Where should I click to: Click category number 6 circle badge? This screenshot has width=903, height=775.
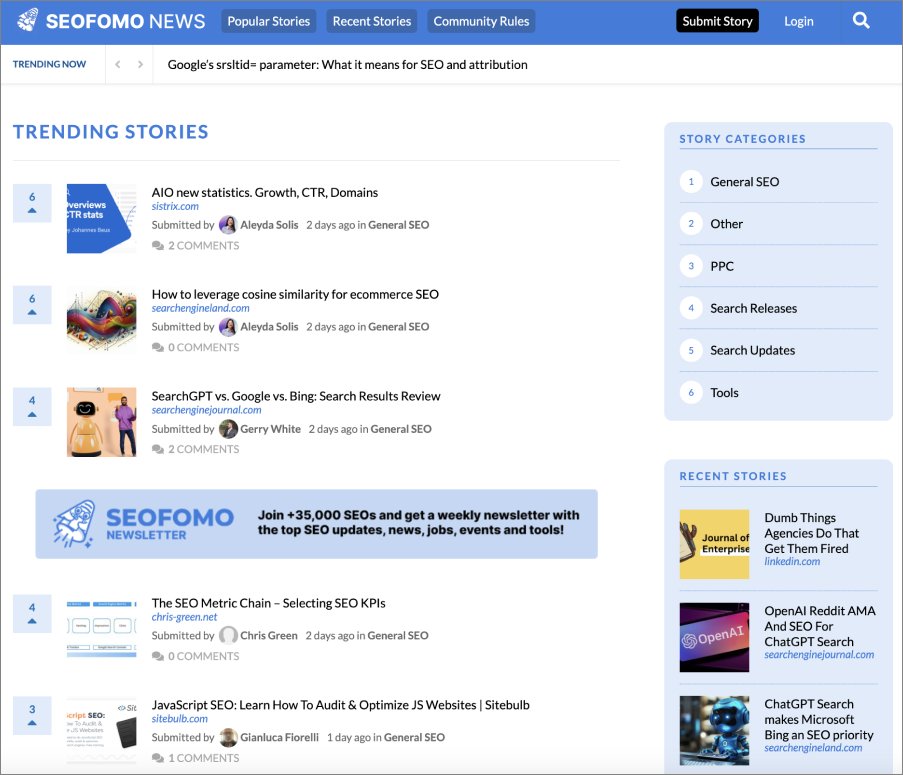point(691,393)
